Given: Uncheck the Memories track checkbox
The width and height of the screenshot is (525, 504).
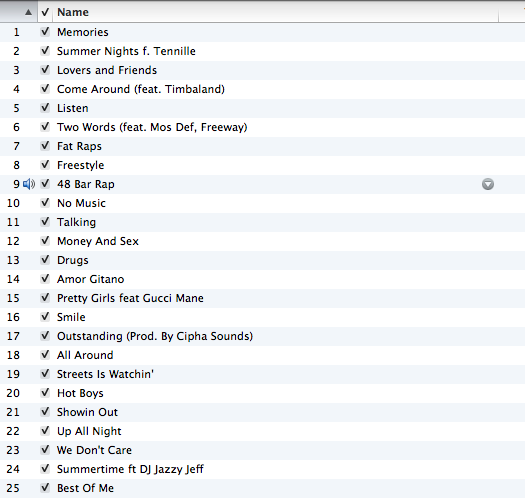Looking at the screenshot, I should click(45, 32).
